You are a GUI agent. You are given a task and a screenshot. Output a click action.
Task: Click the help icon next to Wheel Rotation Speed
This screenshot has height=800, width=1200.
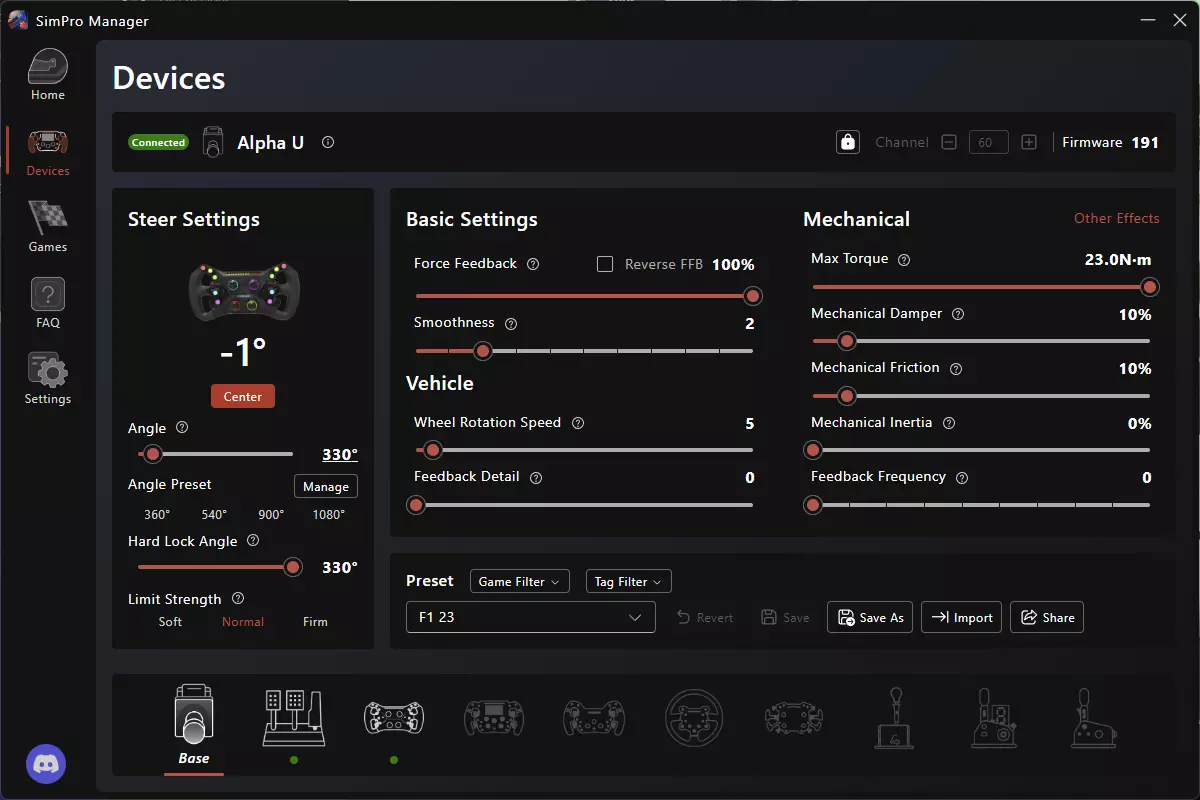(578, 423)
